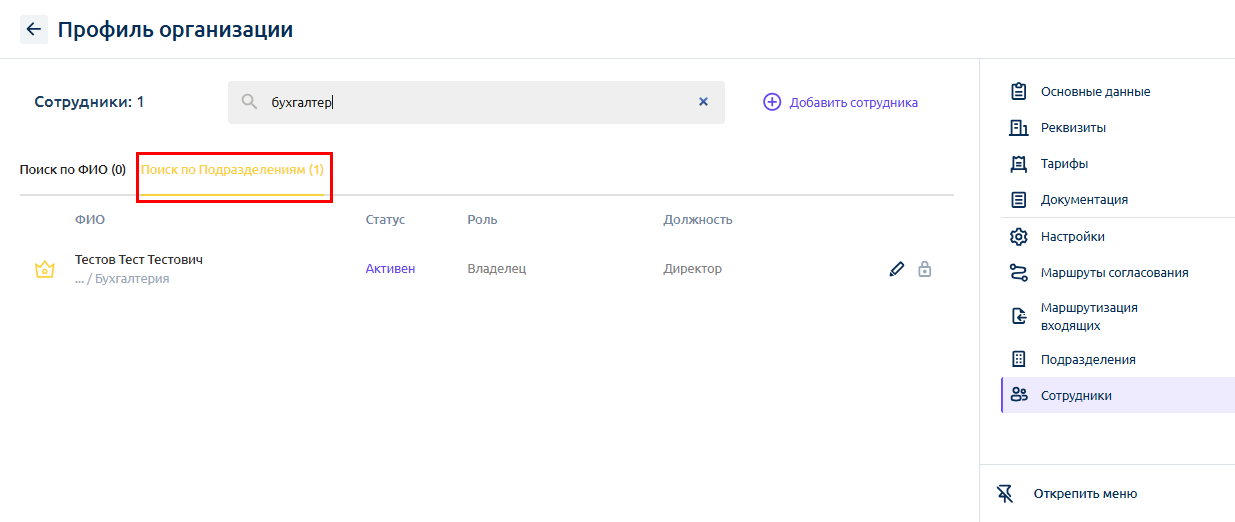Click the lock icon in the employee row

(925, 269)
